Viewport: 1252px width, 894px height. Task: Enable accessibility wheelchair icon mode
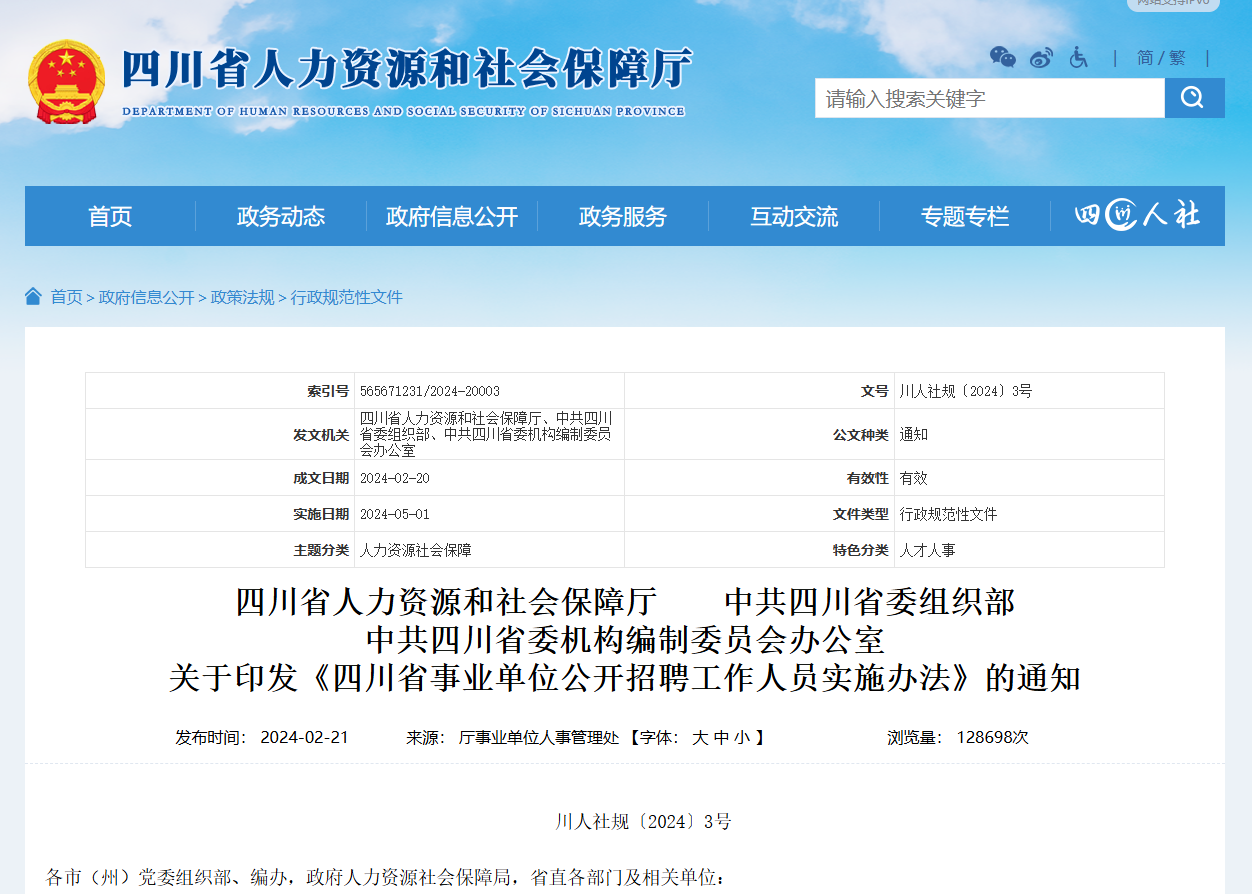1078,57
